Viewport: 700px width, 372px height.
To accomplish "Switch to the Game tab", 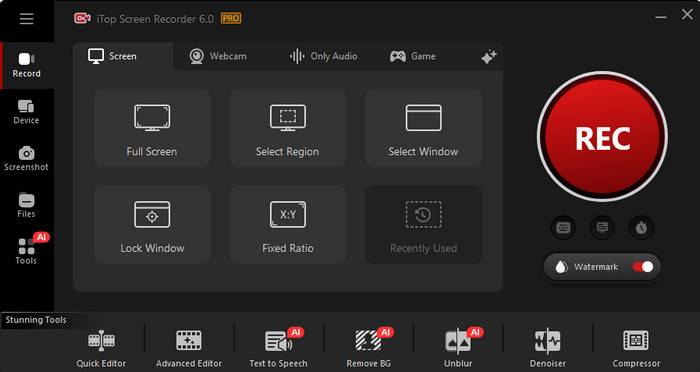I will [413, 56].
